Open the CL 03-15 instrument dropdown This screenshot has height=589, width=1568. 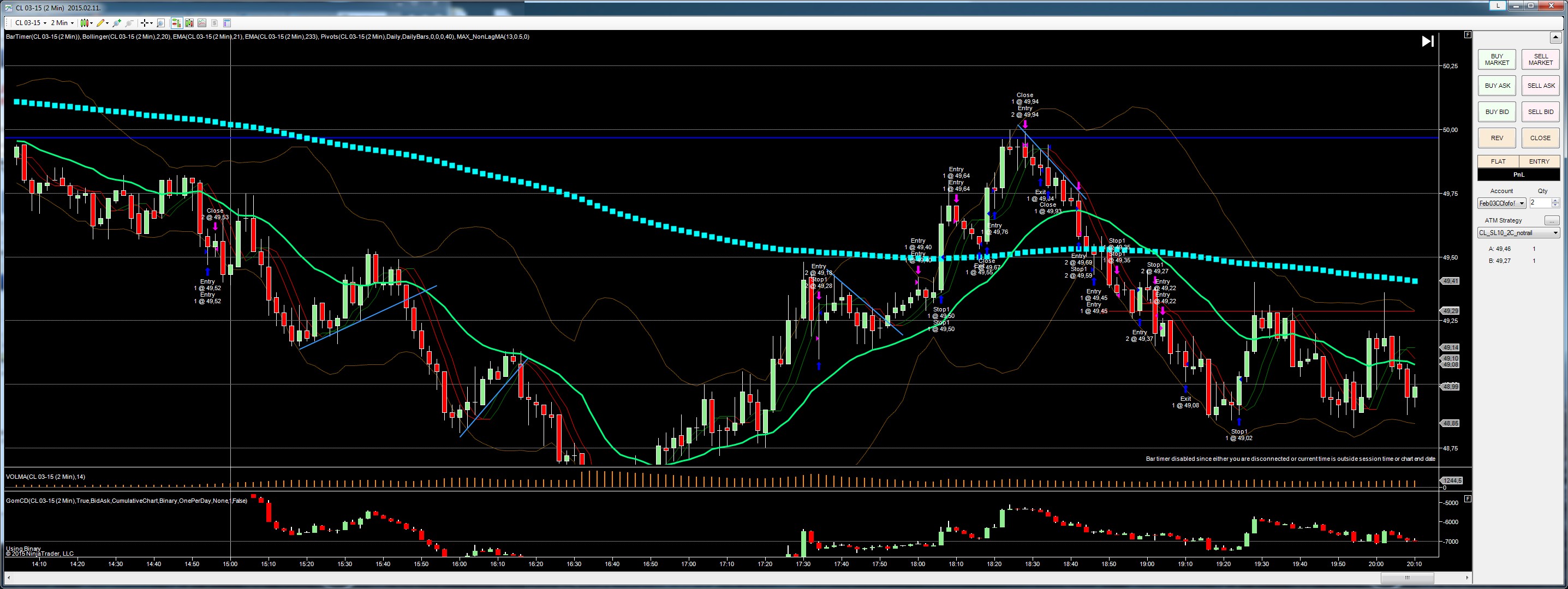pos(31,23)
